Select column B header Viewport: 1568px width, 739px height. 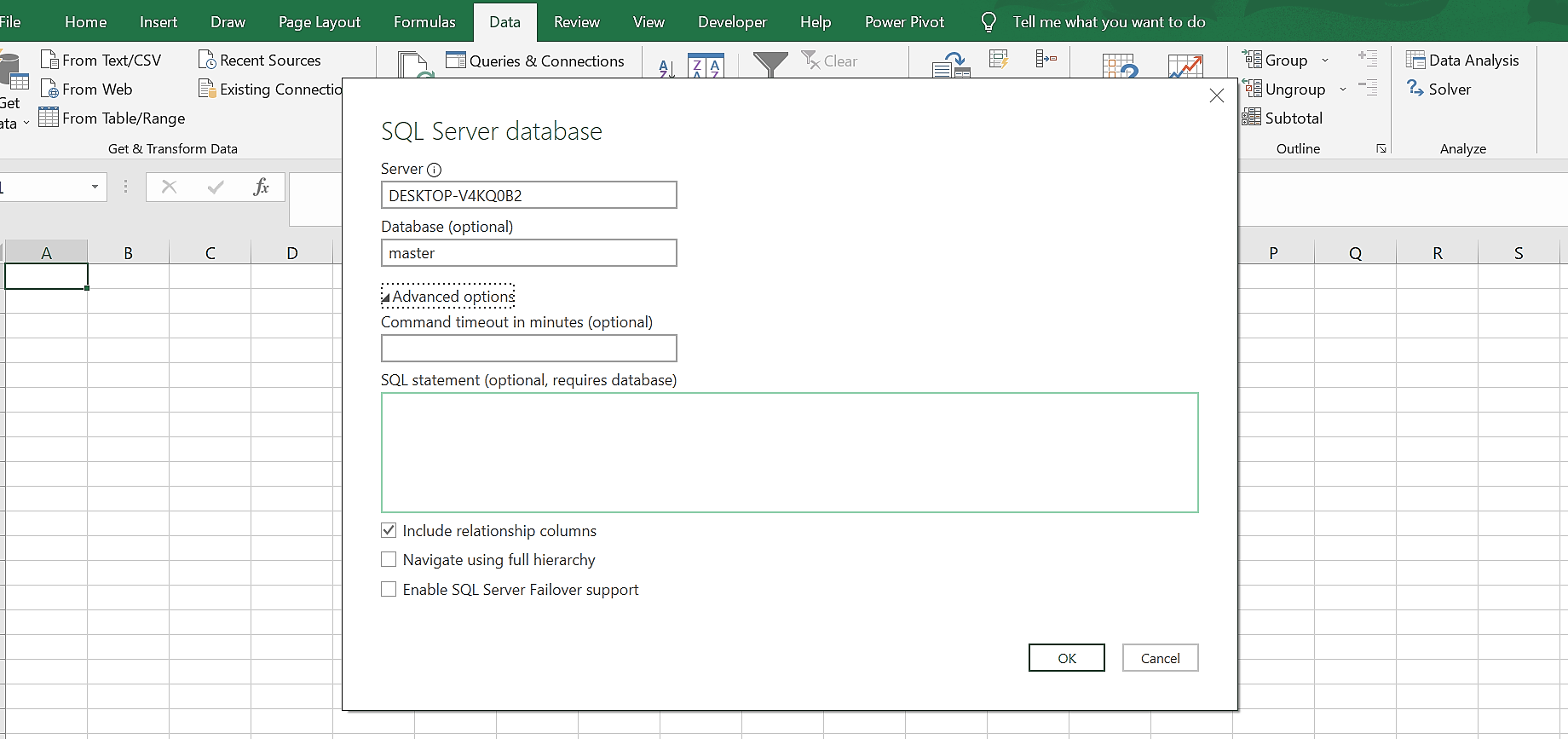click(x=128, y=253)
